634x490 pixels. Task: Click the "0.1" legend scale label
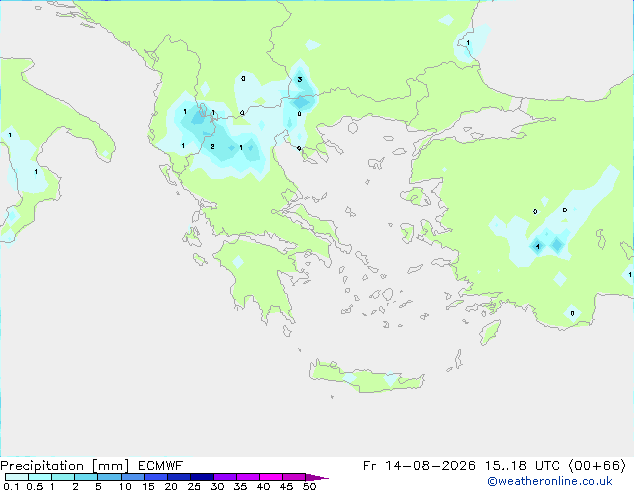click(x=11, y=486)
